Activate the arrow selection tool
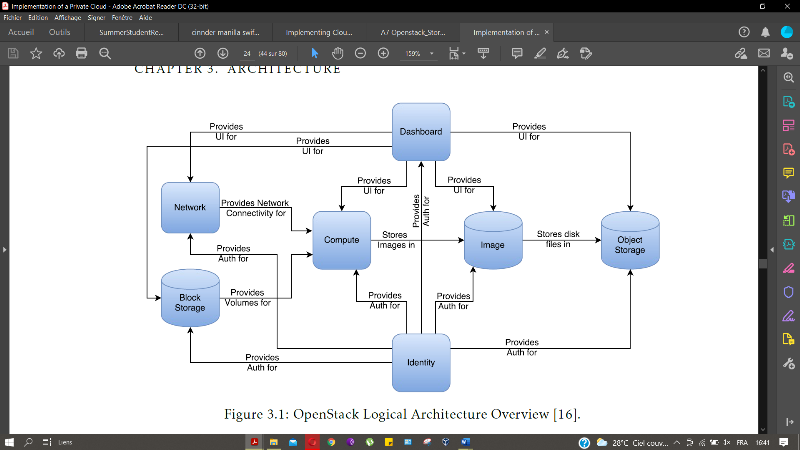 [314, 53]
